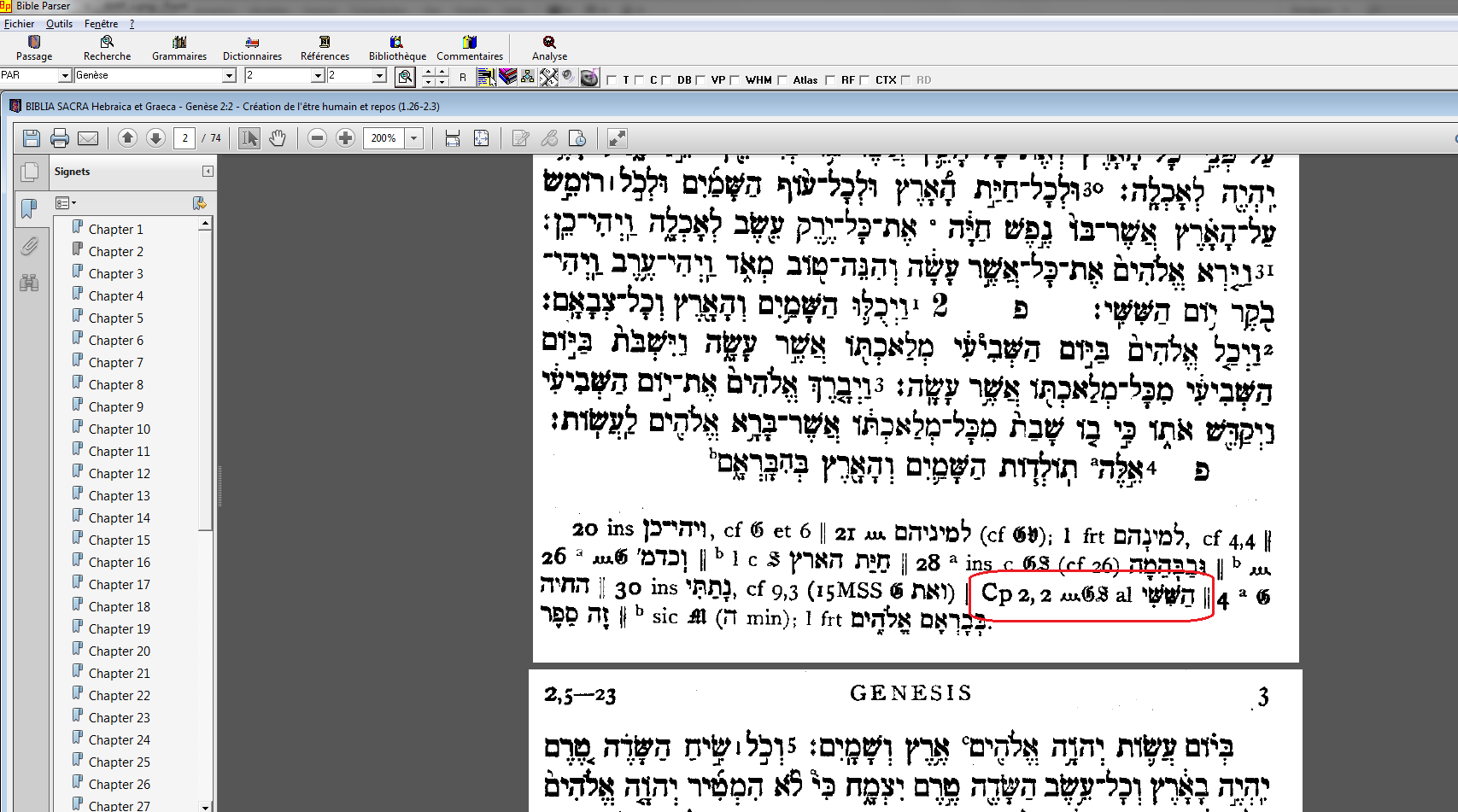Open the attachments paperclip panel
Viewport: 1458px width, 812px height.
pyautogui.click(x=29, y=247)
